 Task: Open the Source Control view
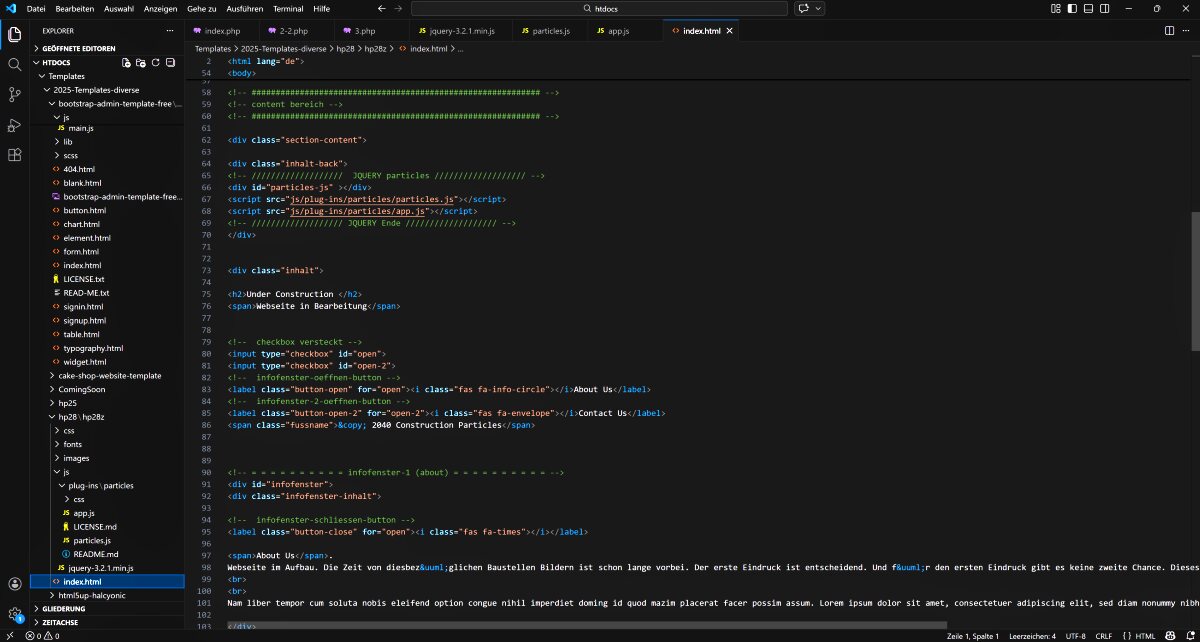[14, 94]
